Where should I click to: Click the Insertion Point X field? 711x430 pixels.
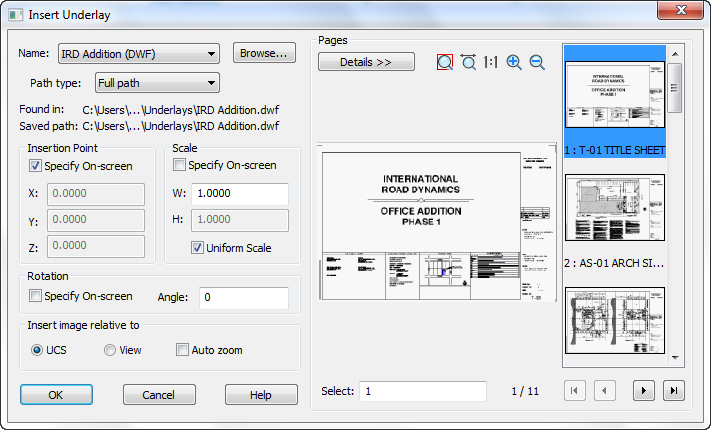point(96,194)
